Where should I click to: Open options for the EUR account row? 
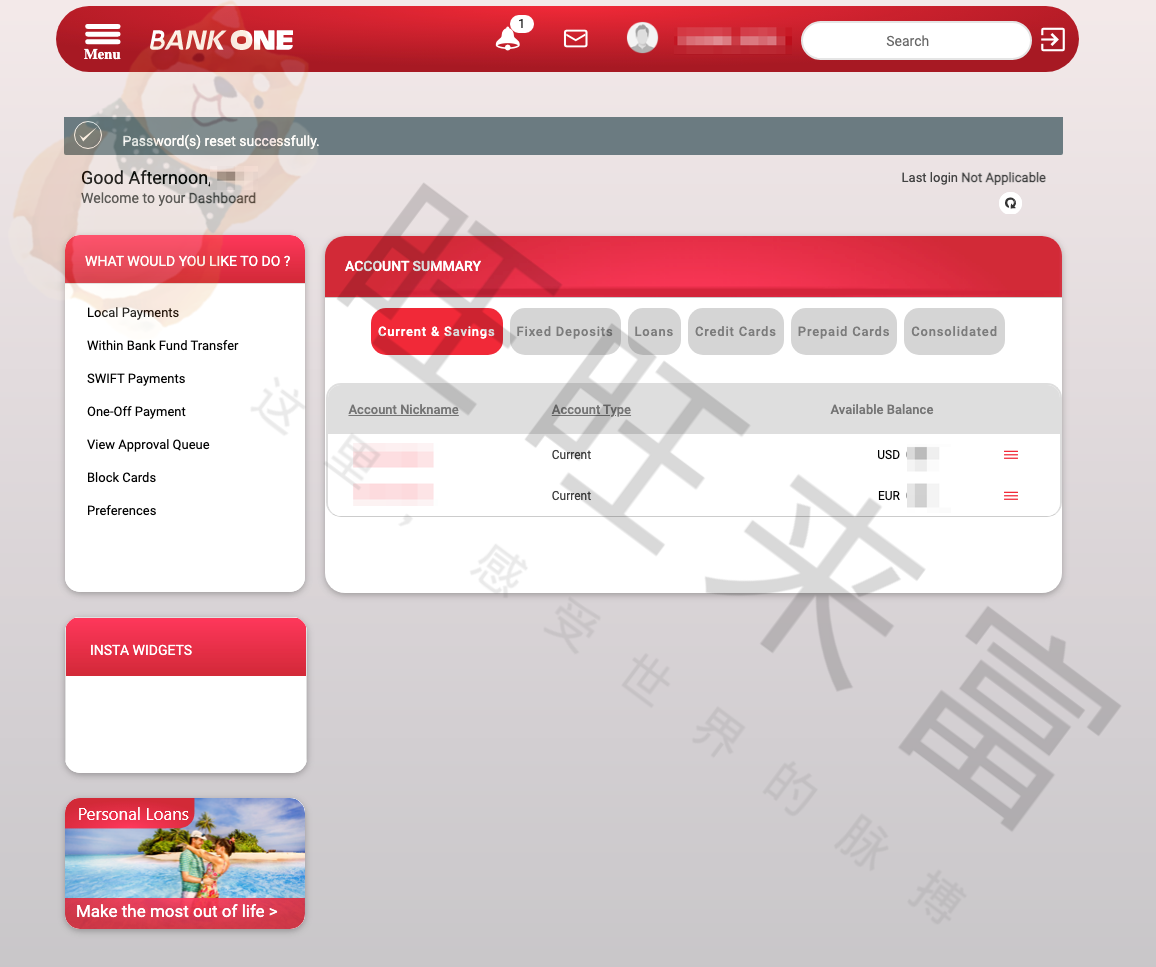[1010, 495]
